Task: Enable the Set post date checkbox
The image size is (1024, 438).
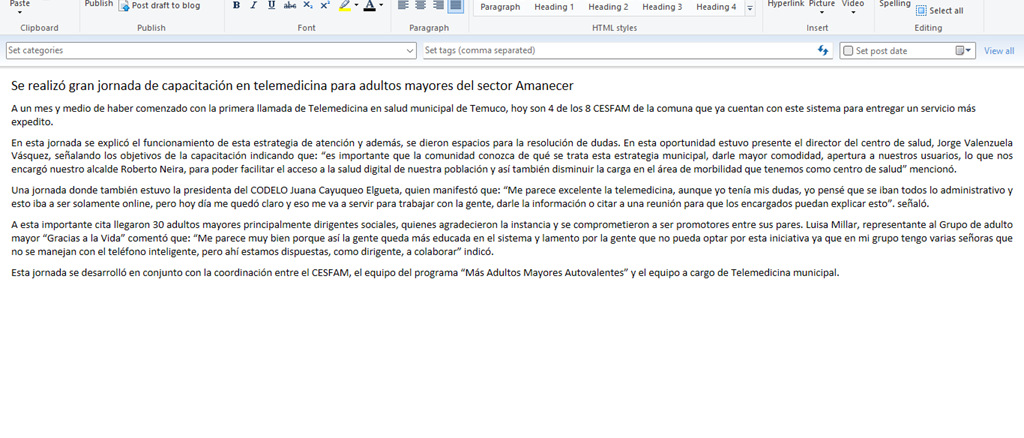Action: coord(848,51)
